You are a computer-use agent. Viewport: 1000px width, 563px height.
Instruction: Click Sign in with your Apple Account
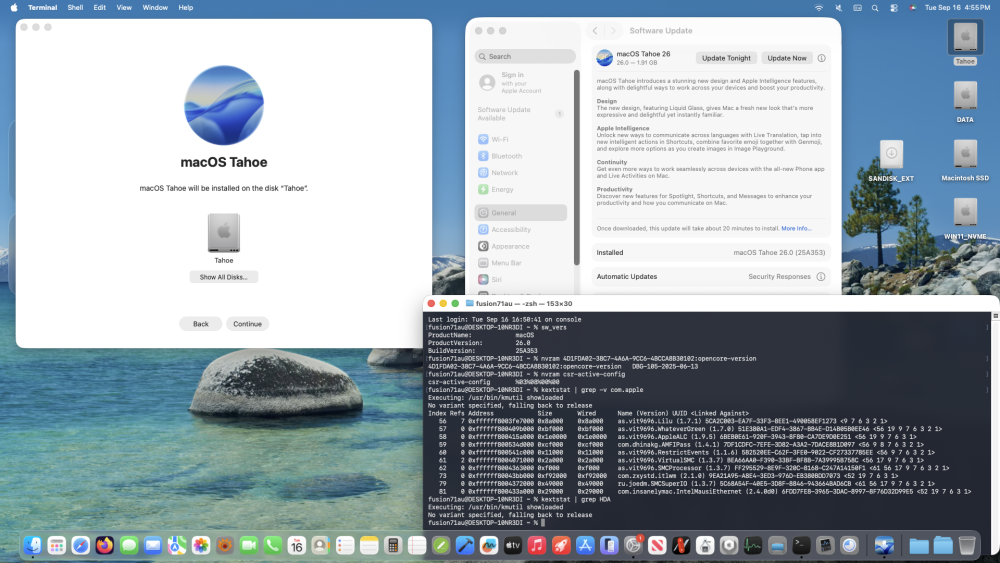[520, 83]
